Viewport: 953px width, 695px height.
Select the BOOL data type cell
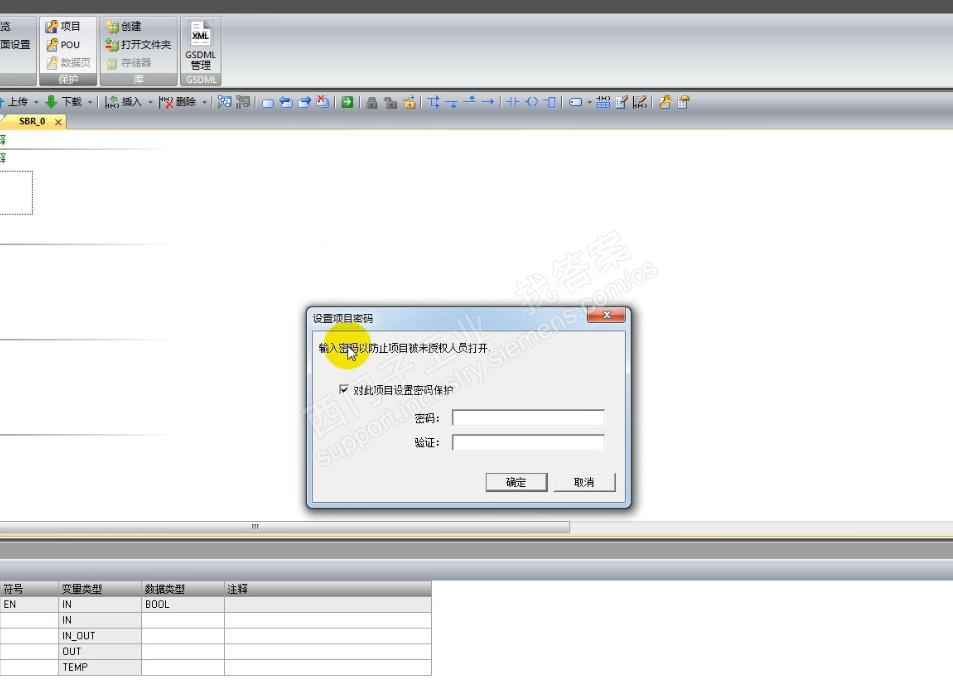coord(183,604)
